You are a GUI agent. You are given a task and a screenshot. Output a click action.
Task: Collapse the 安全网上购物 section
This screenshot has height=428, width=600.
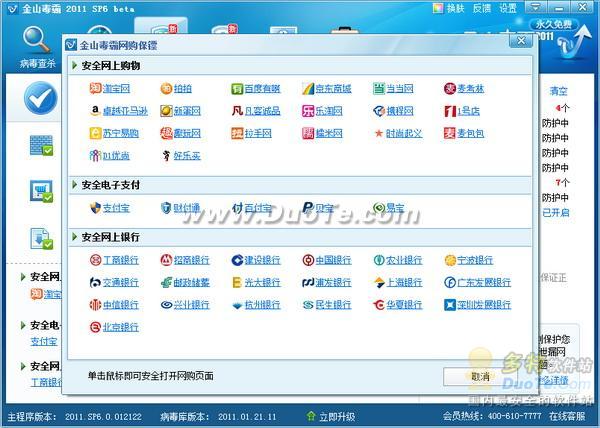(75, 65)
